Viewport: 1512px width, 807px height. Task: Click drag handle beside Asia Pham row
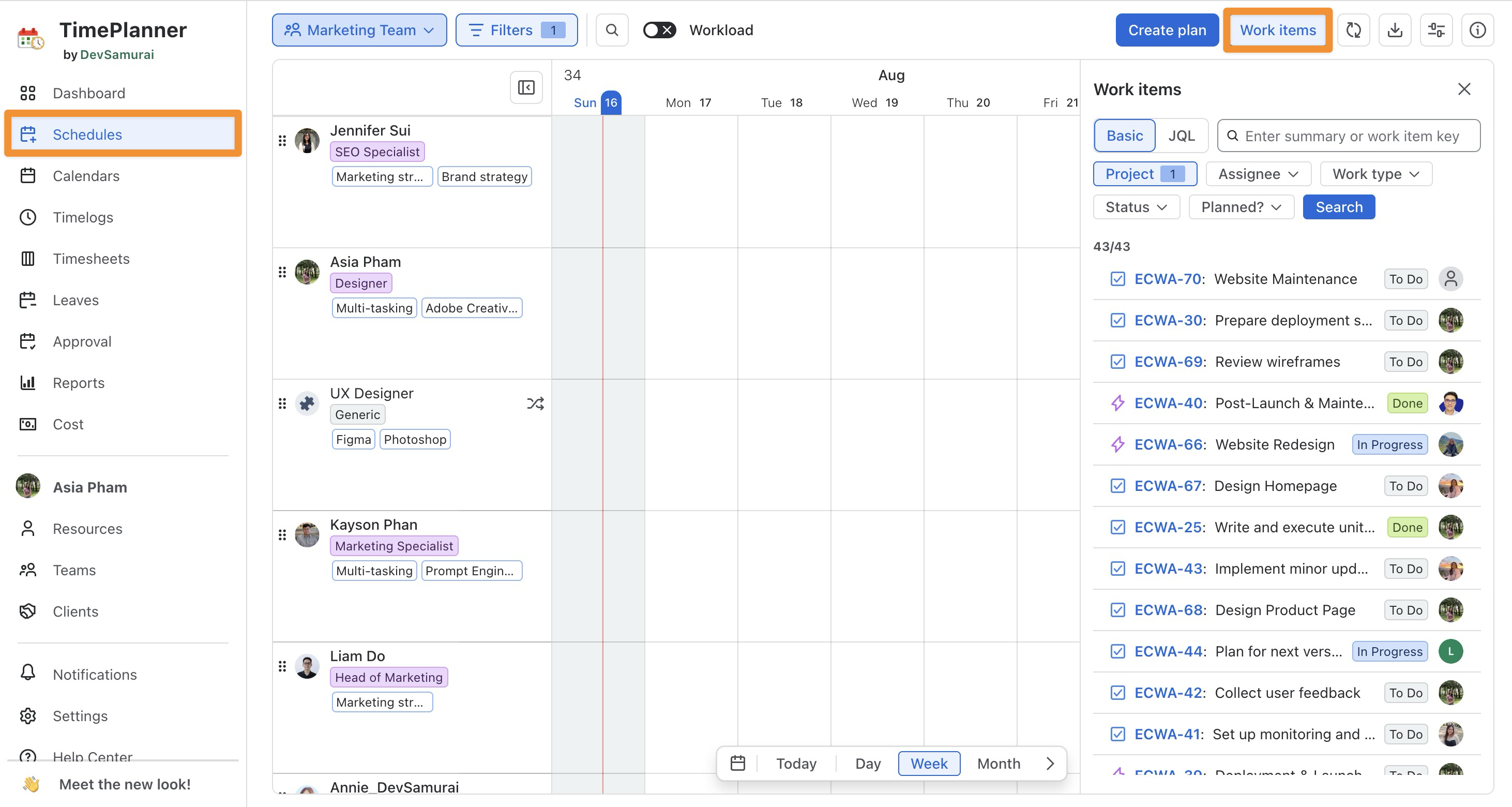(x=282, y=272)
